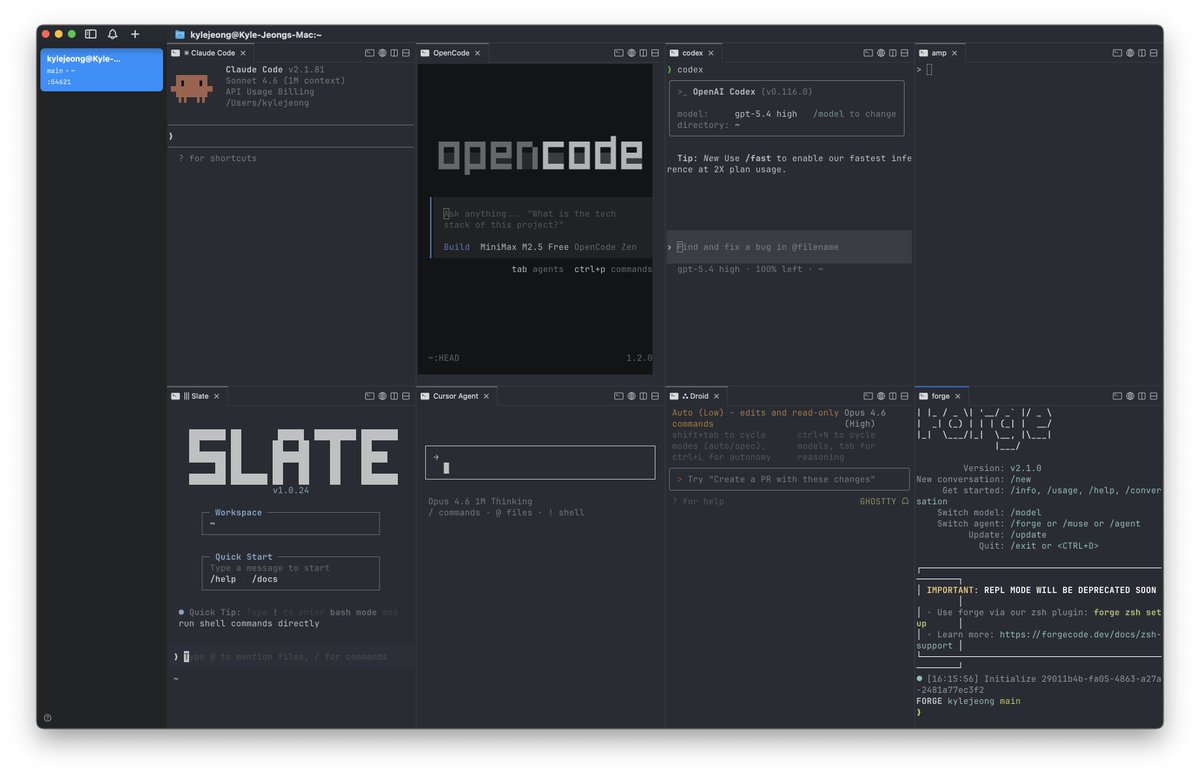Toggle the sidebar panel icon

(x=91, y=34)
